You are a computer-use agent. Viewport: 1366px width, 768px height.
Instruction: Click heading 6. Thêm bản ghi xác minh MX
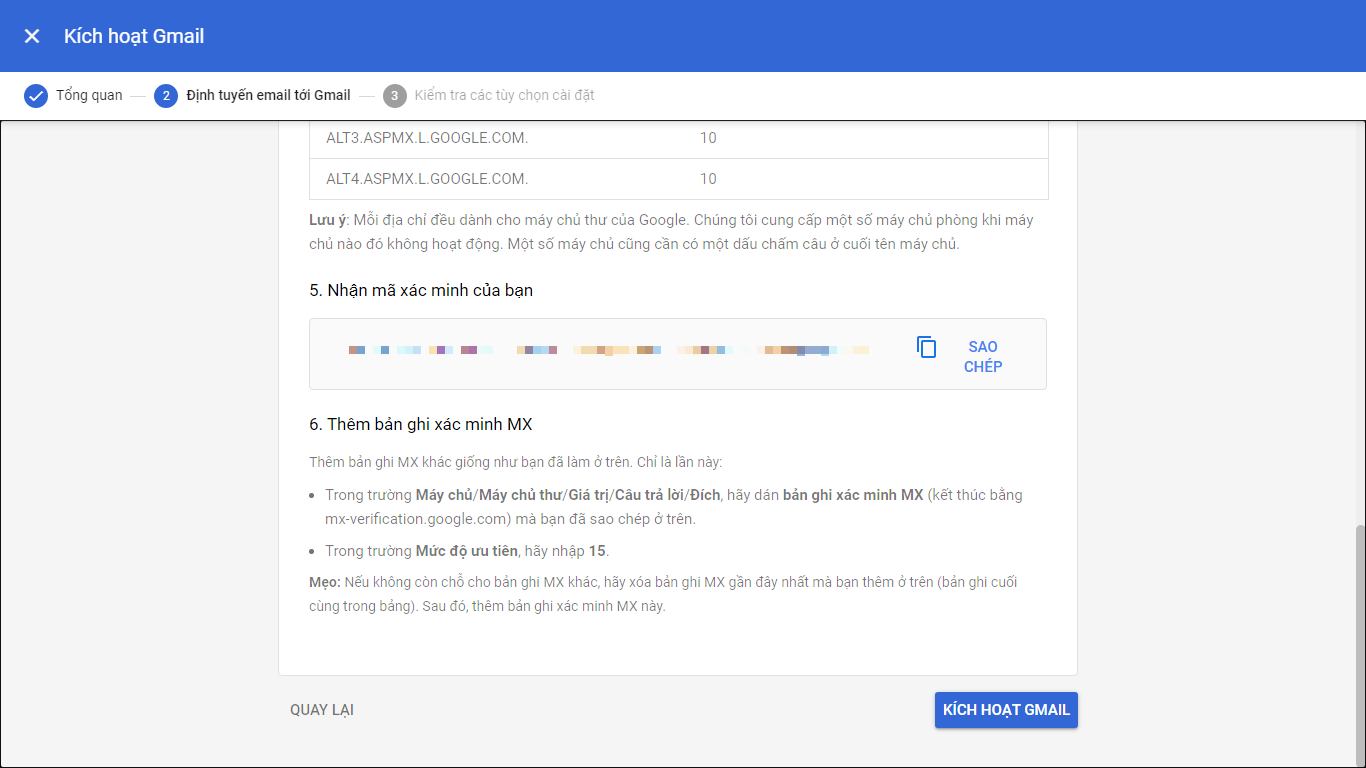[421, 424]
